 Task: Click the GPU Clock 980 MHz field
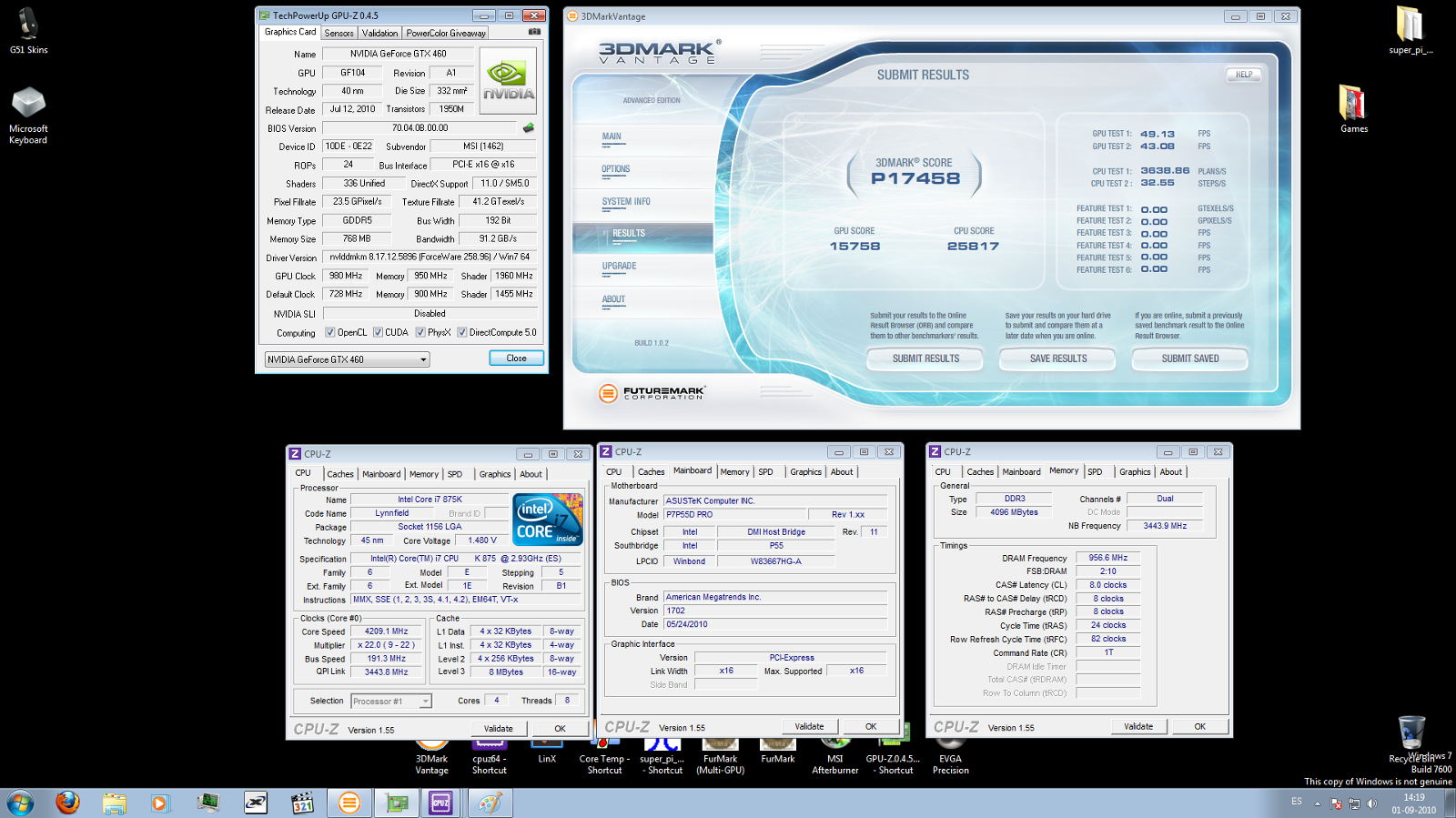[x=346, y=276]
